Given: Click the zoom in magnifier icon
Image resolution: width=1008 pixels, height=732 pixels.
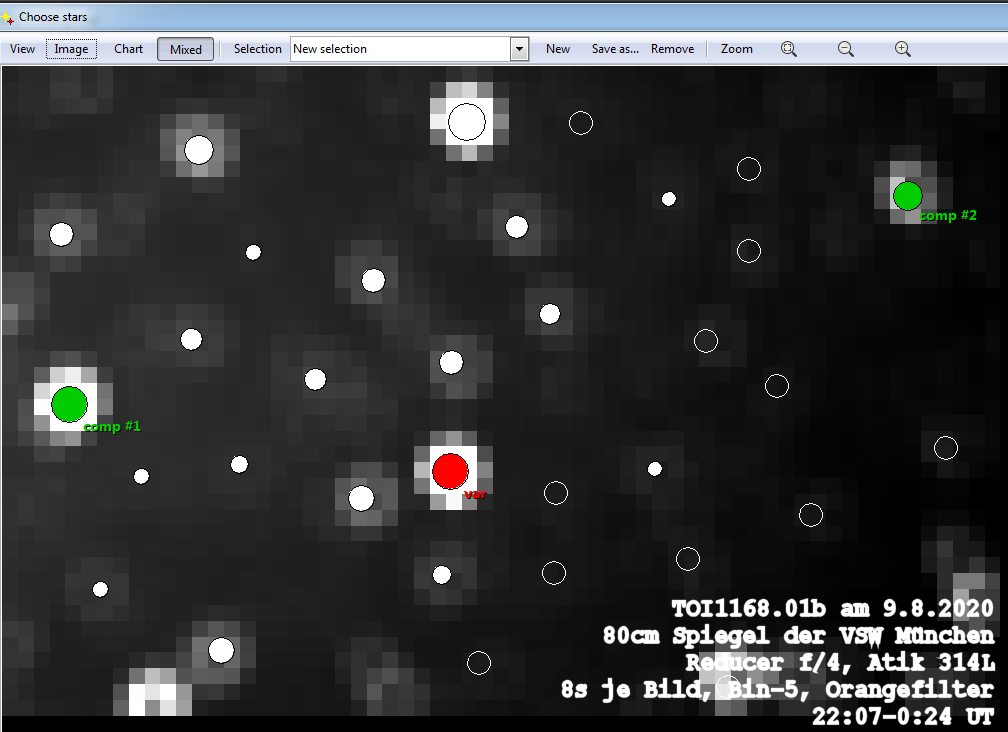Looking at the screenshot, I should tap(903, 49).
